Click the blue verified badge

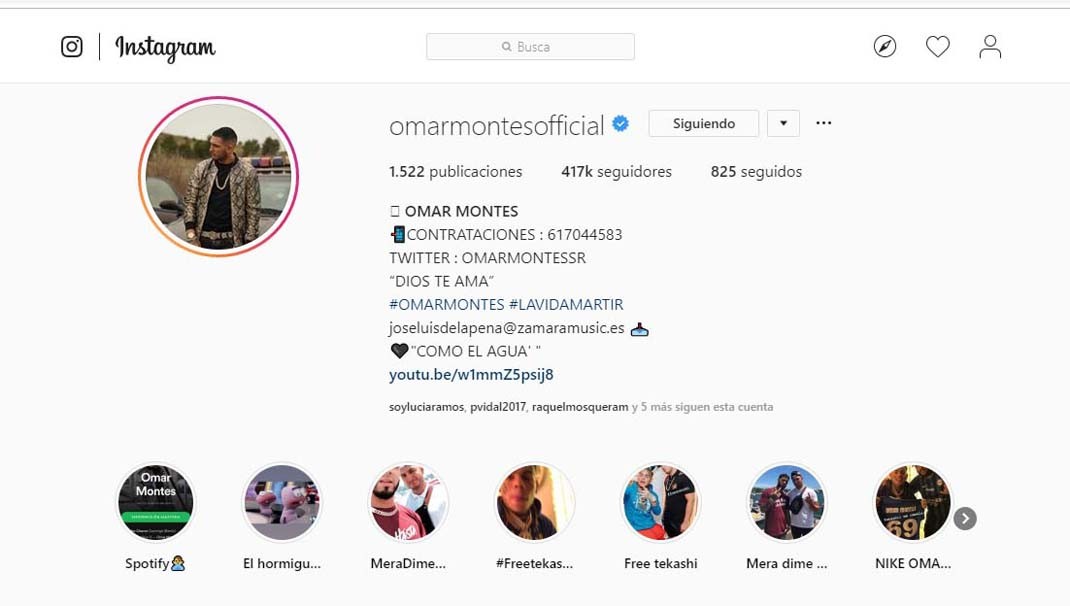(620, 124)
